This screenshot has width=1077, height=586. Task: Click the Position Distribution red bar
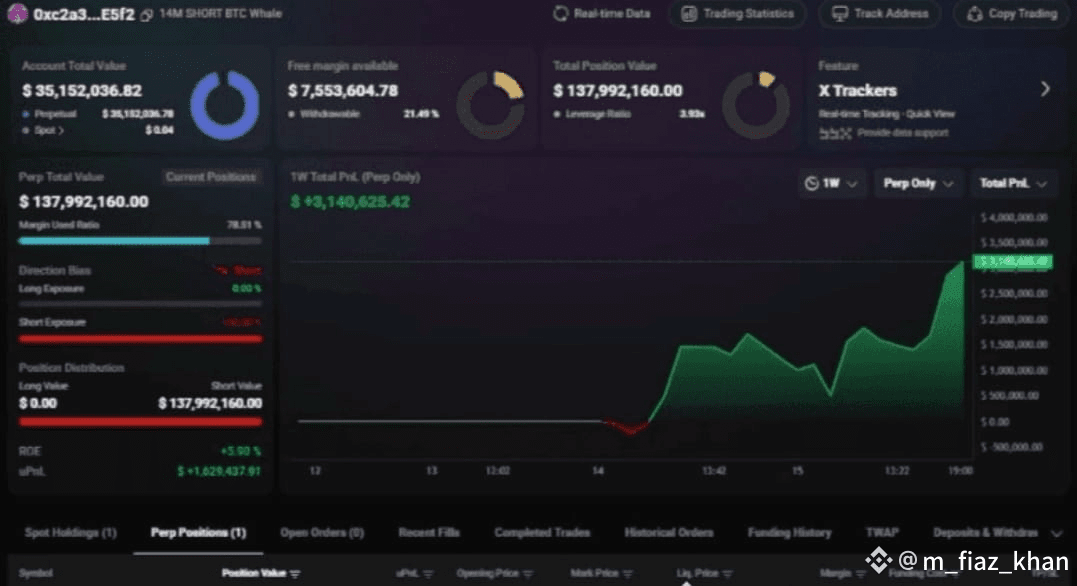[140, 422]
